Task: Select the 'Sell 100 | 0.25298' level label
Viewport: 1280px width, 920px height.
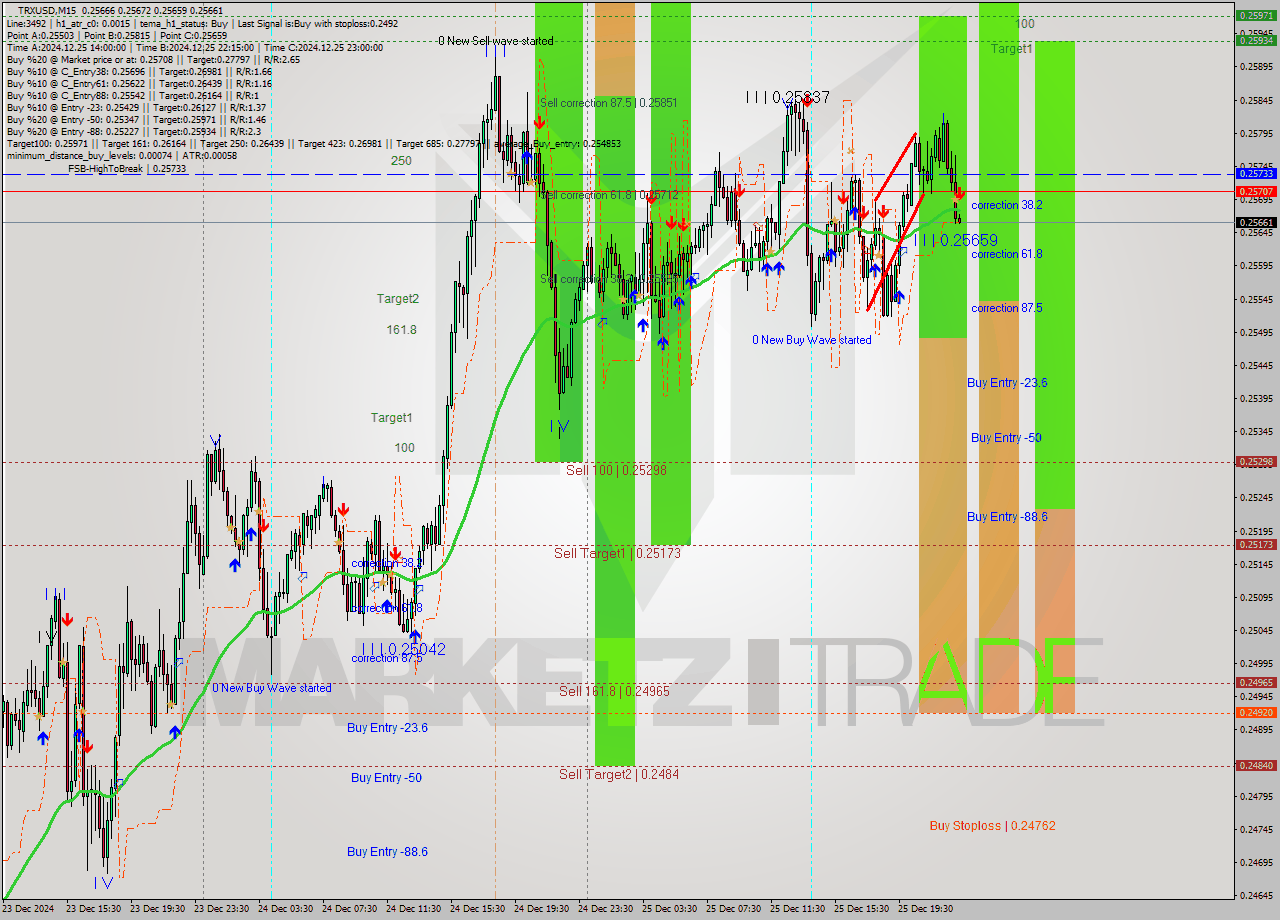Action: [616, 470]
